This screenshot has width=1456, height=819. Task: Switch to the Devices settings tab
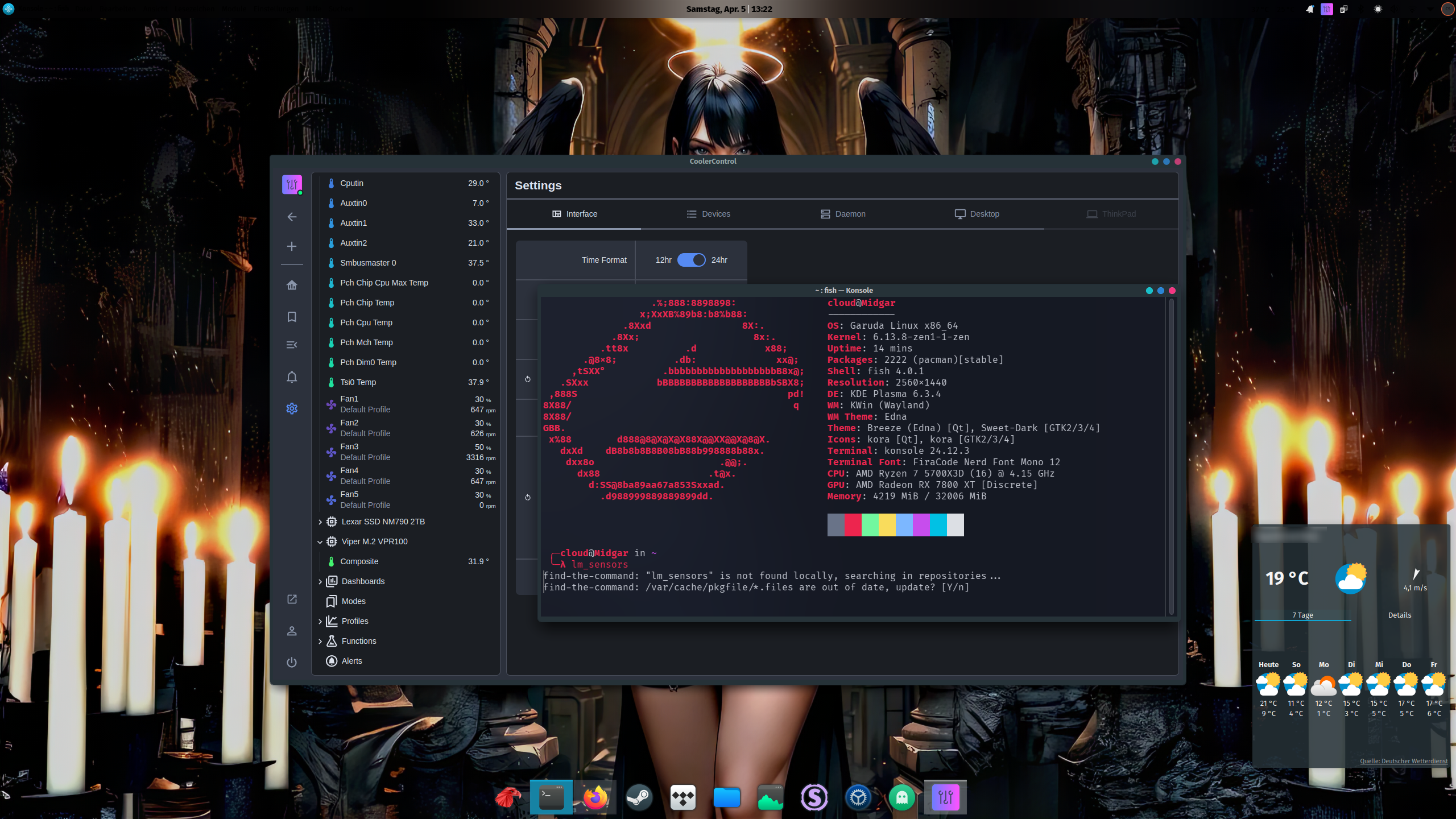708,214
